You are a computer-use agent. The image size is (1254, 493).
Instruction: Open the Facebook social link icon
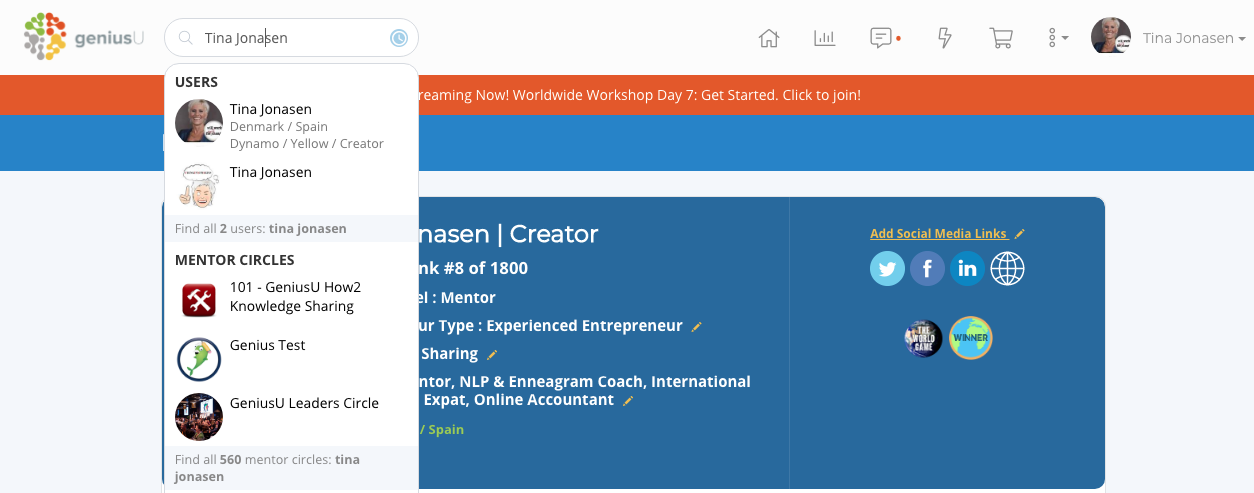(x=927, y=269)
